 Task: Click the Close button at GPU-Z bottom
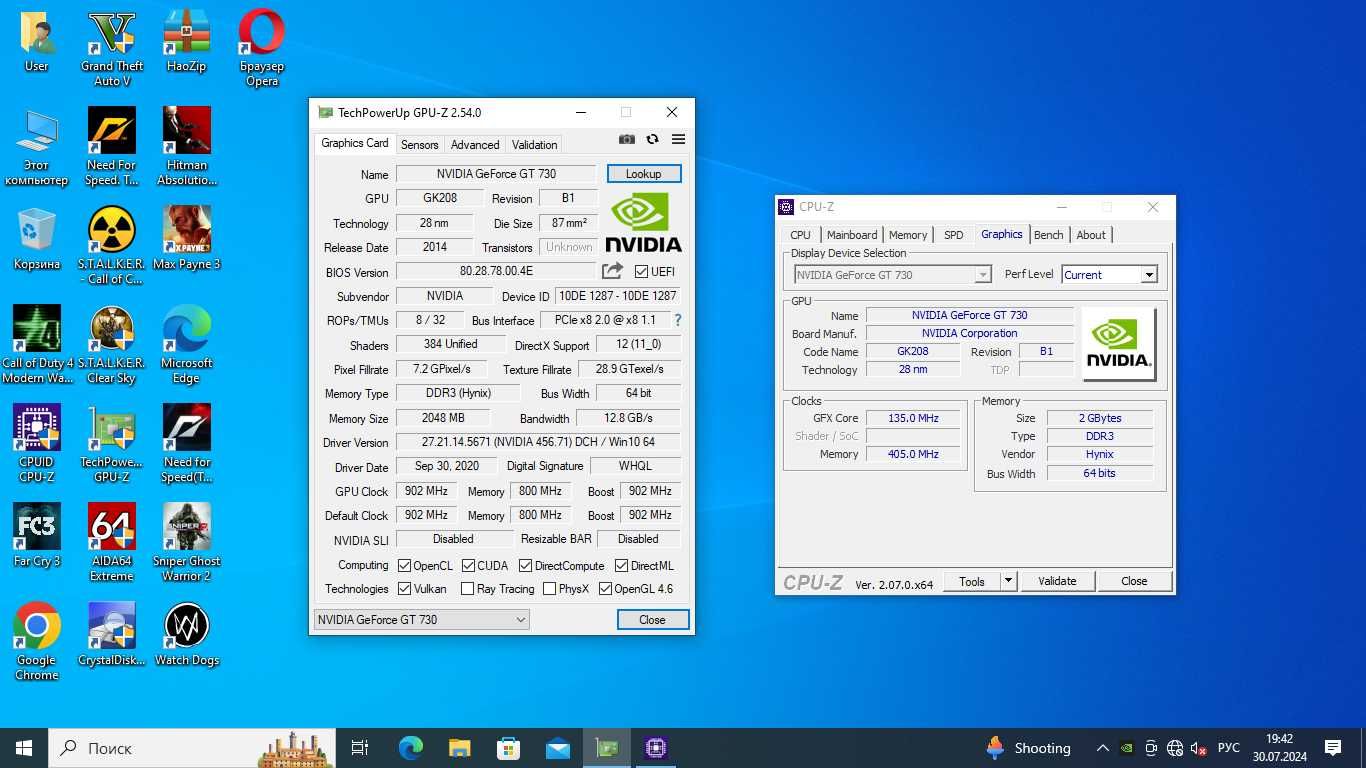(652, 620)
